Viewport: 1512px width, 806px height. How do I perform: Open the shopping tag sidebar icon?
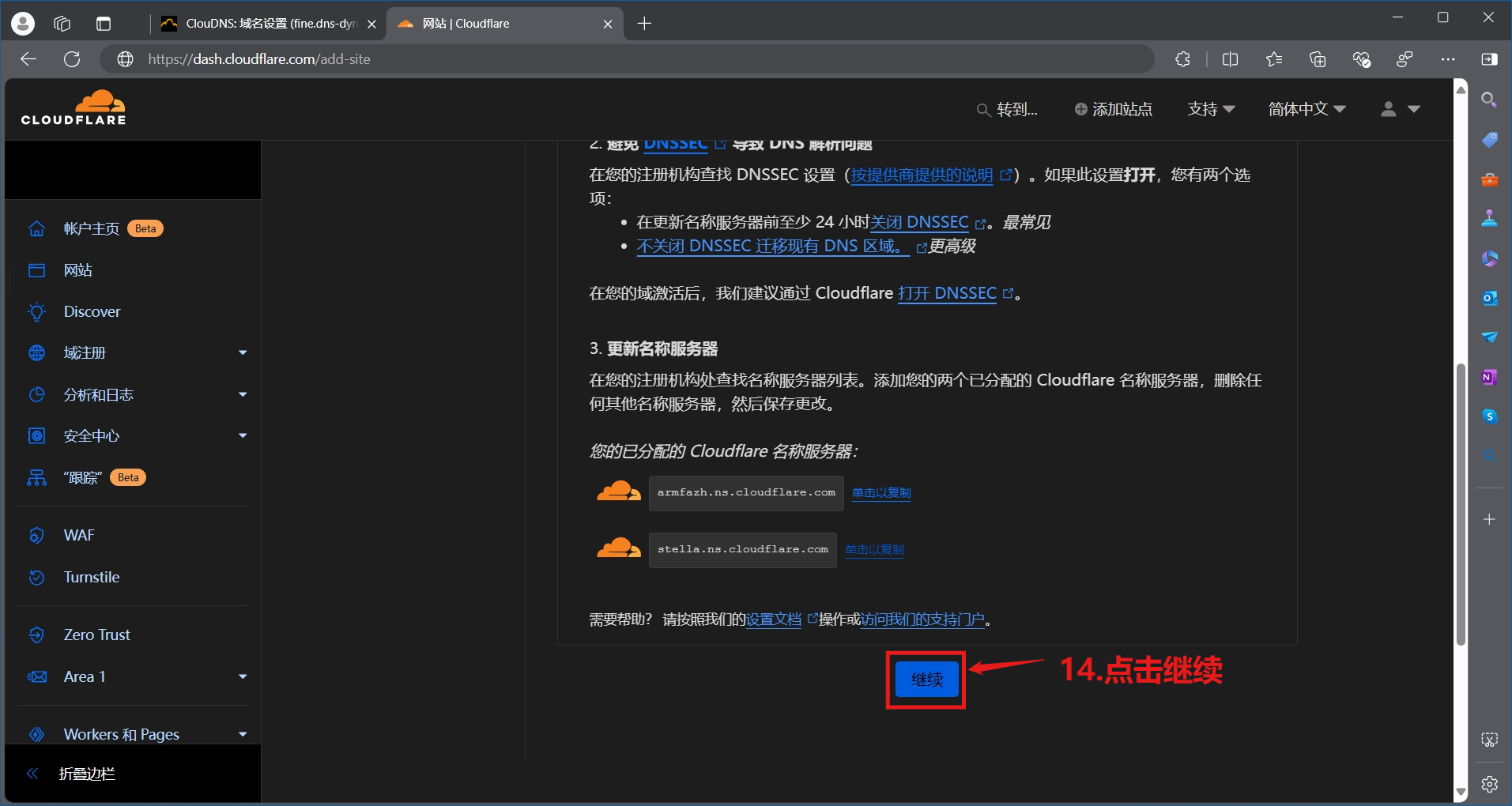(x=1489, y=140)
